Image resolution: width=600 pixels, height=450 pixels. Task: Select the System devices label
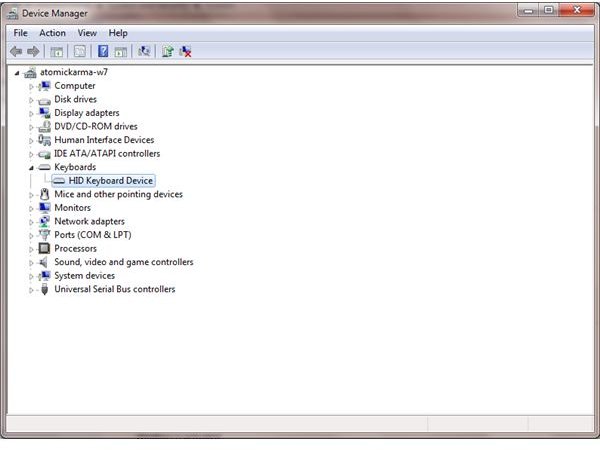click(85, 276)
